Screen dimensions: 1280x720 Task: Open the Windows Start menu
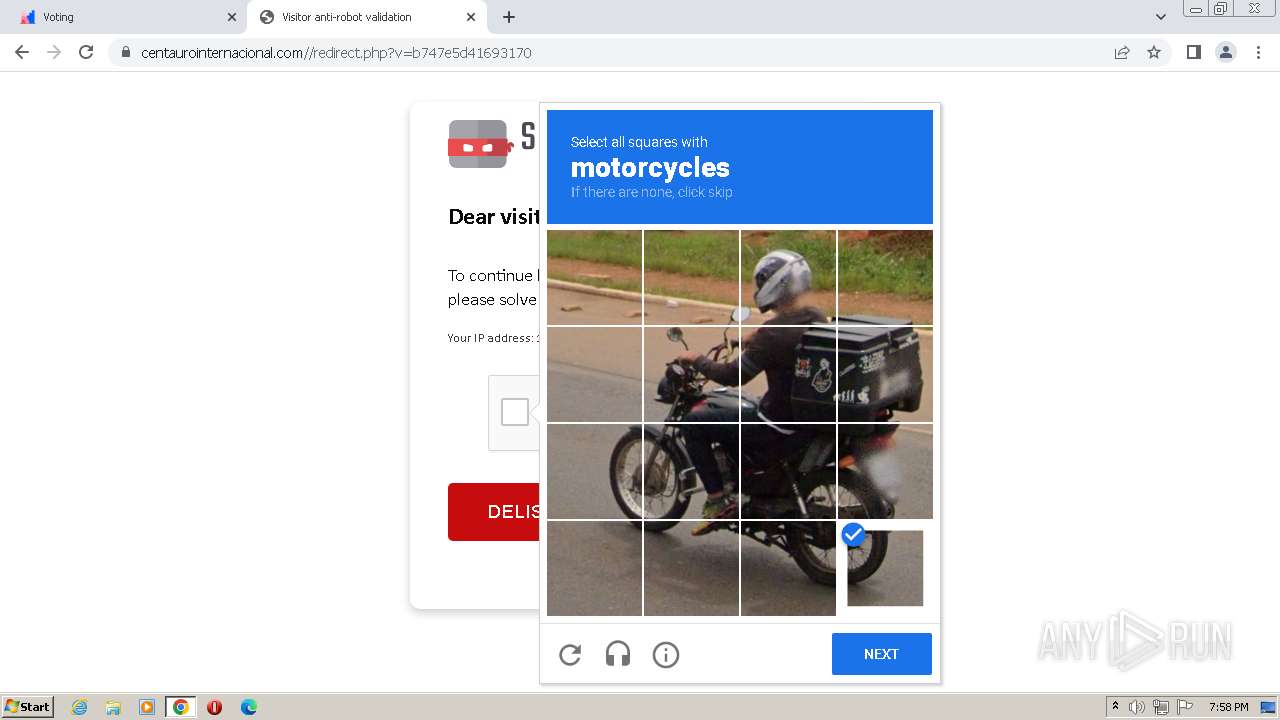tap(27, 706)
